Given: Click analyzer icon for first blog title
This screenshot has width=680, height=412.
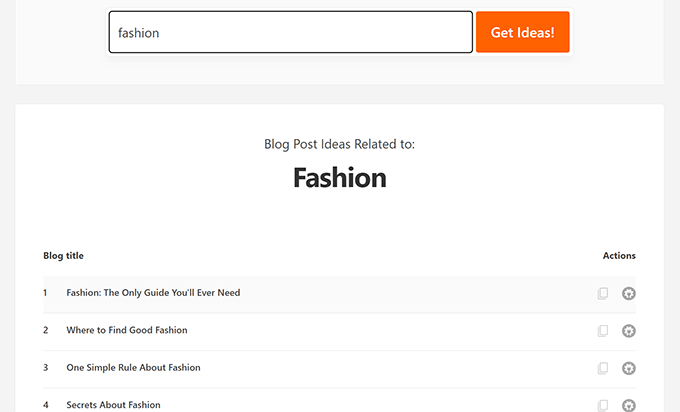Looking at the screenshot, I should [x=628, y=294].
